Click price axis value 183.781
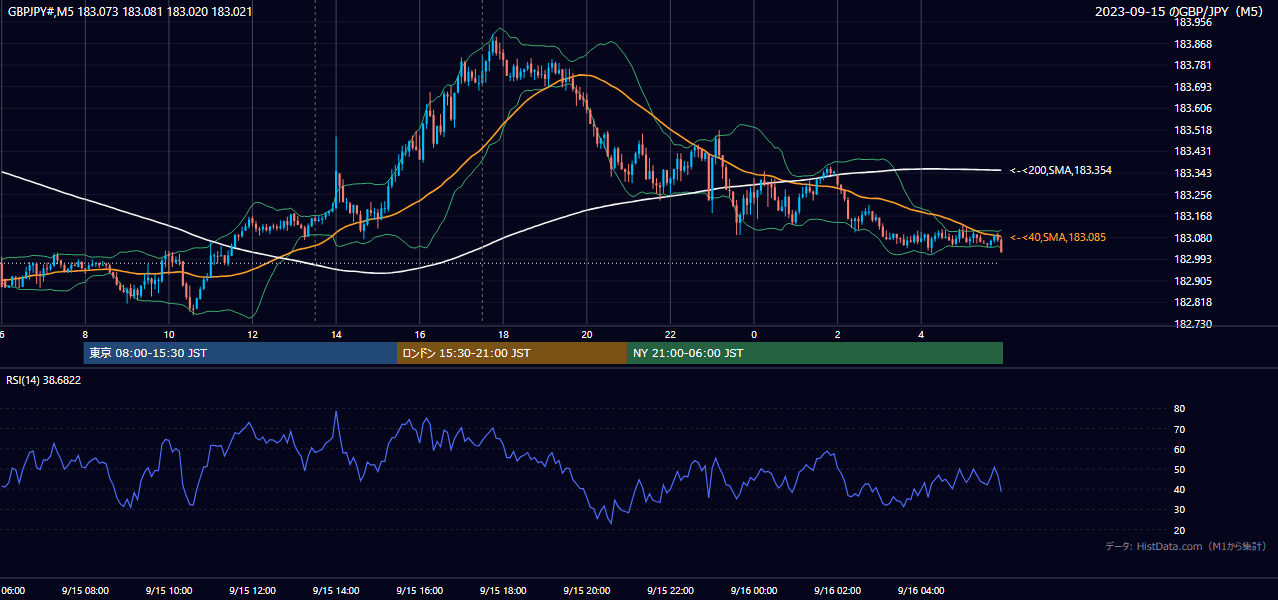This screenshot has width=1278, height=600. pyautogui.click(x=1193, y=66)
